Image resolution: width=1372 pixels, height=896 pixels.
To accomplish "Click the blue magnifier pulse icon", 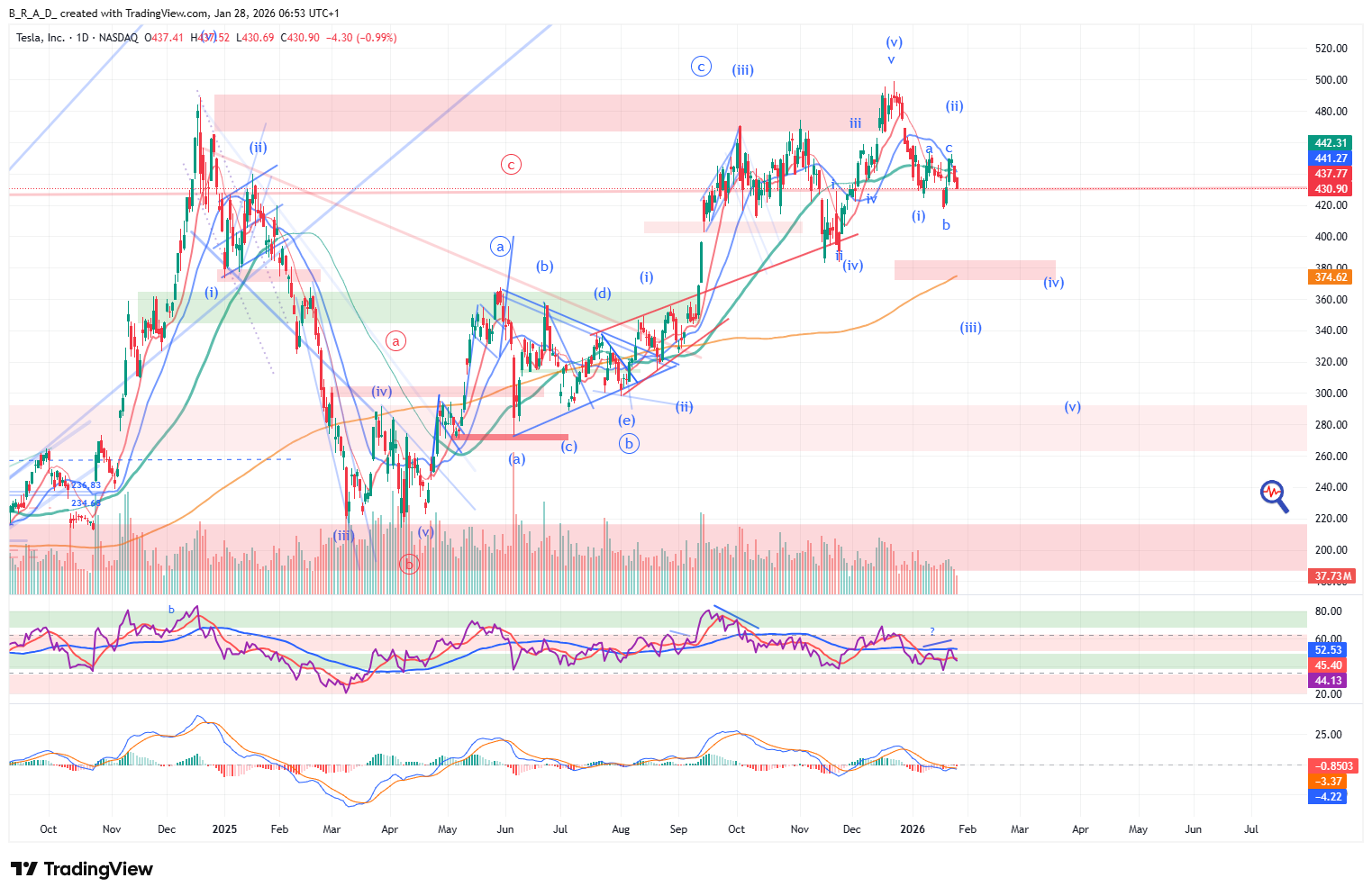I will pos(1274,495).
